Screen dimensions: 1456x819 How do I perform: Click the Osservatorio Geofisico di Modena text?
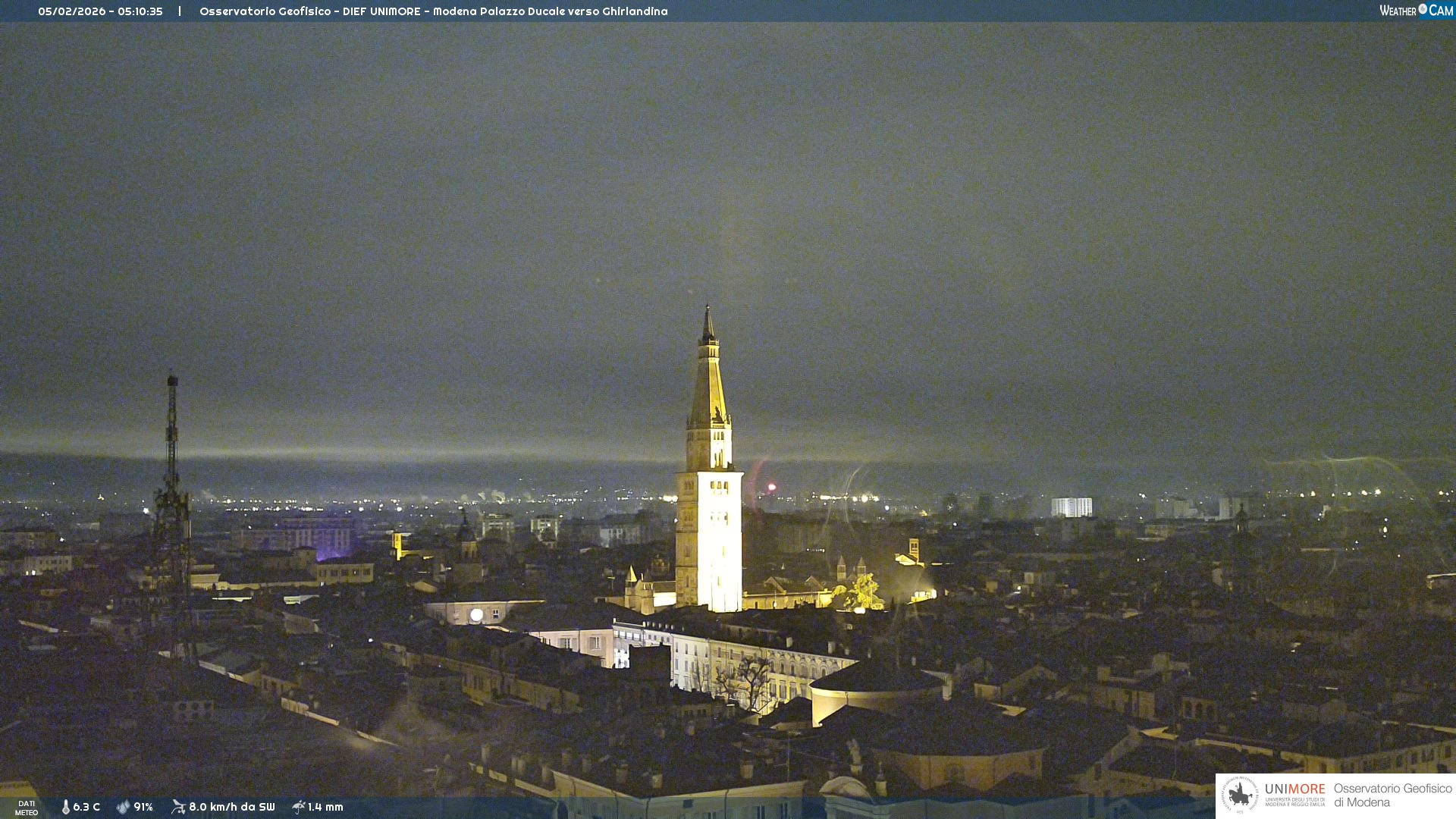point(1392,795)
